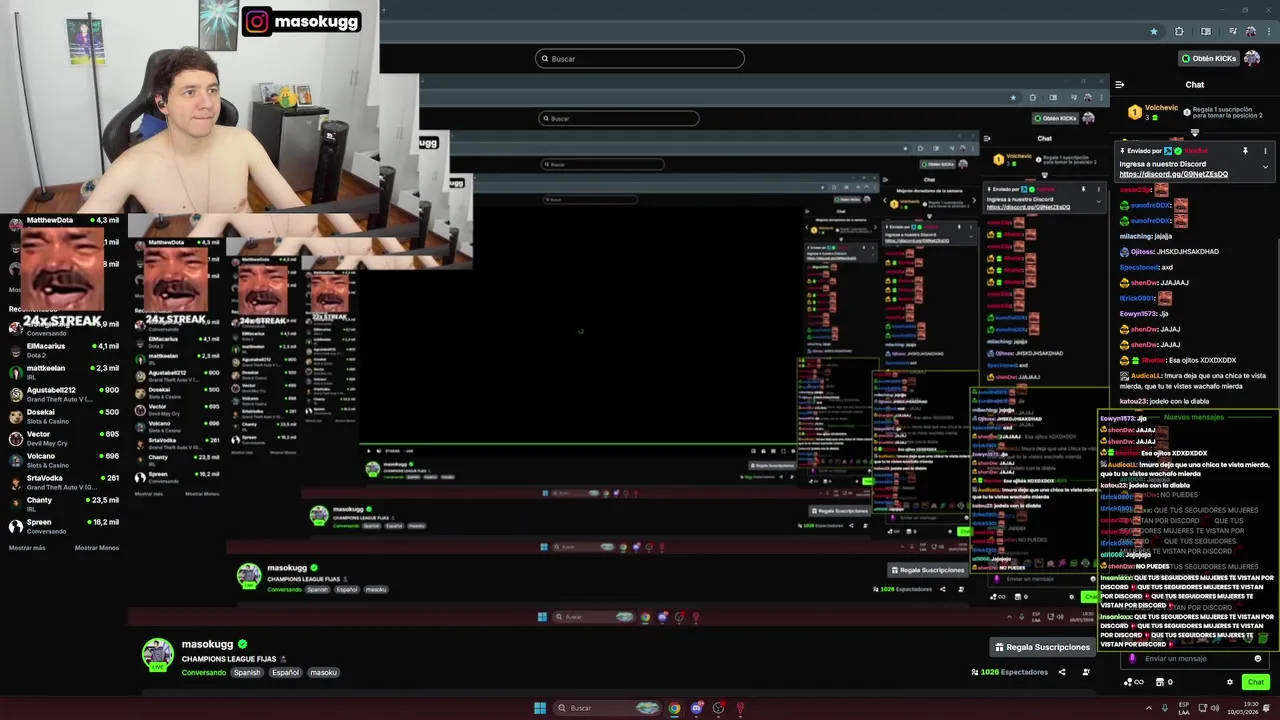
Task: Select the Spanish tag in the bottom stream info
Action: tap(247, 673)
